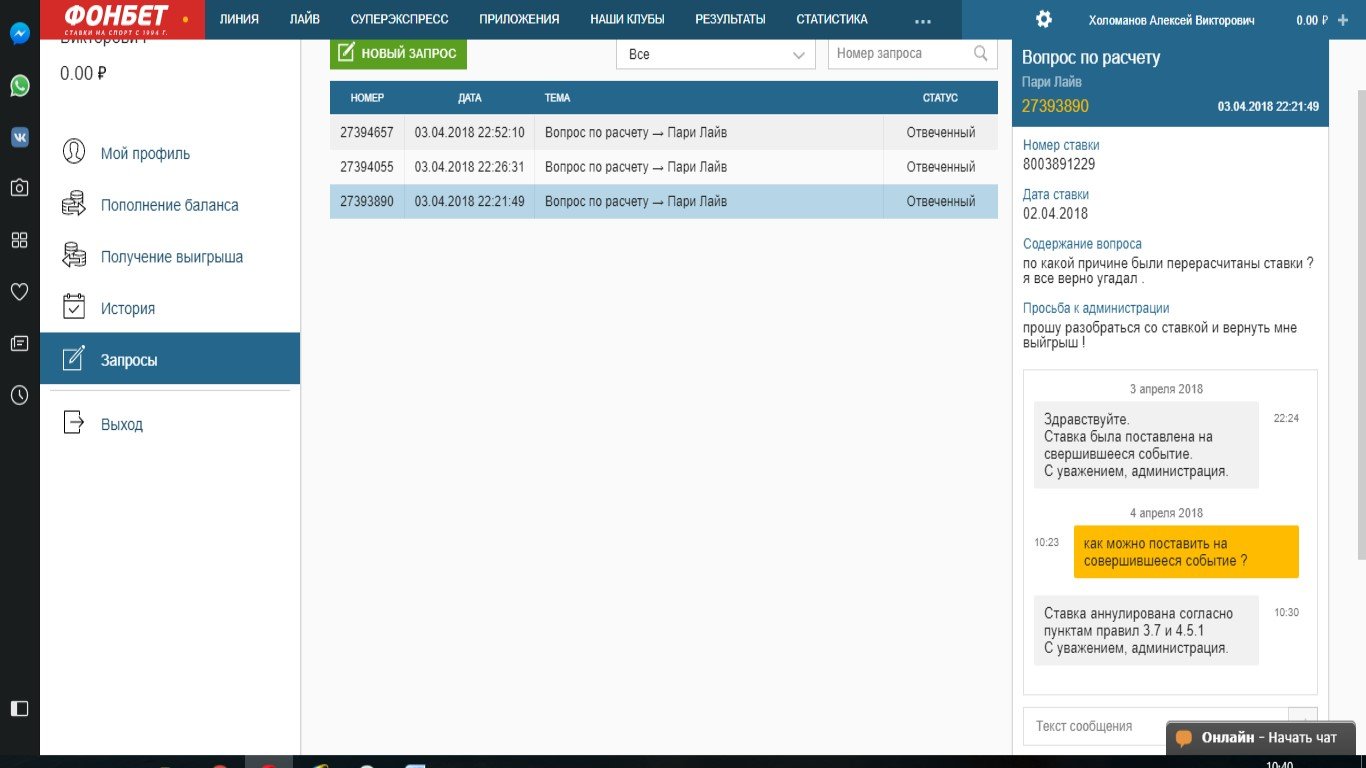Open Bookmarks heart icon in sidebar
This screenshot has width=1366, height=768.
coord(19,292)
